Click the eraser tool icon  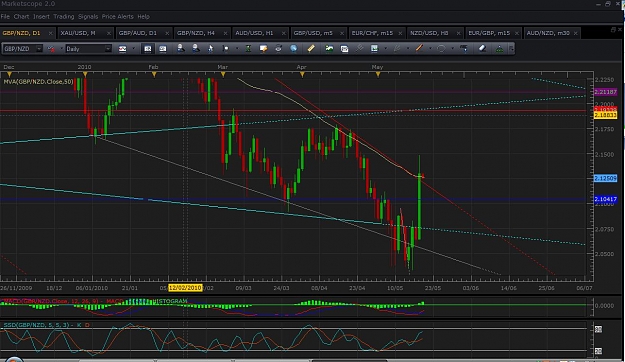[482, 48]
